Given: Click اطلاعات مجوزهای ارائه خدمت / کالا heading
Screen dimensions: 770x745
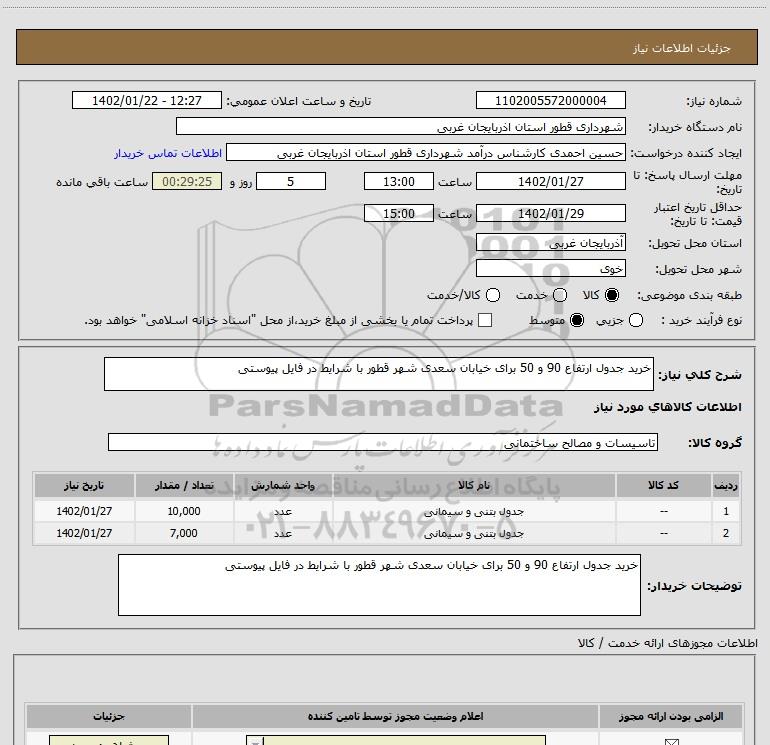Looking at the screenshot, I should pos(667,643).
